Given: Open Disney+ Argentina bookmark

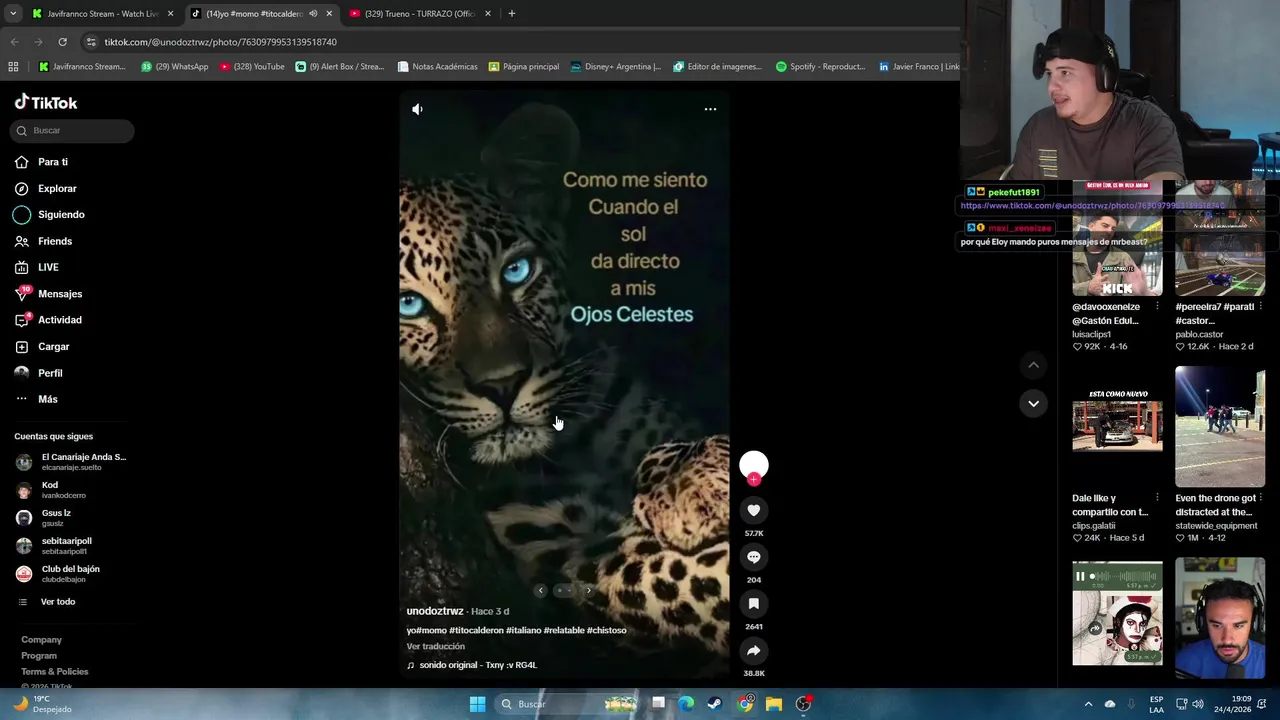Looking at the screenshot, I should (615, 67).
